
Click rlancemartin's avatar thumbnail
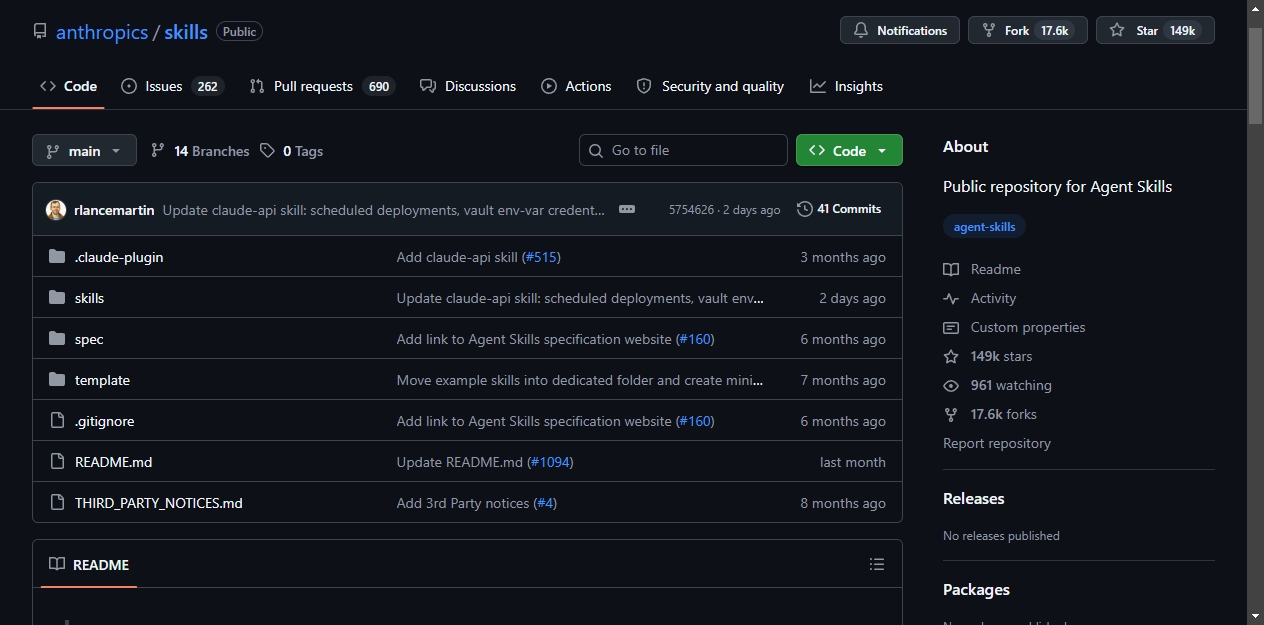[56, 210]
